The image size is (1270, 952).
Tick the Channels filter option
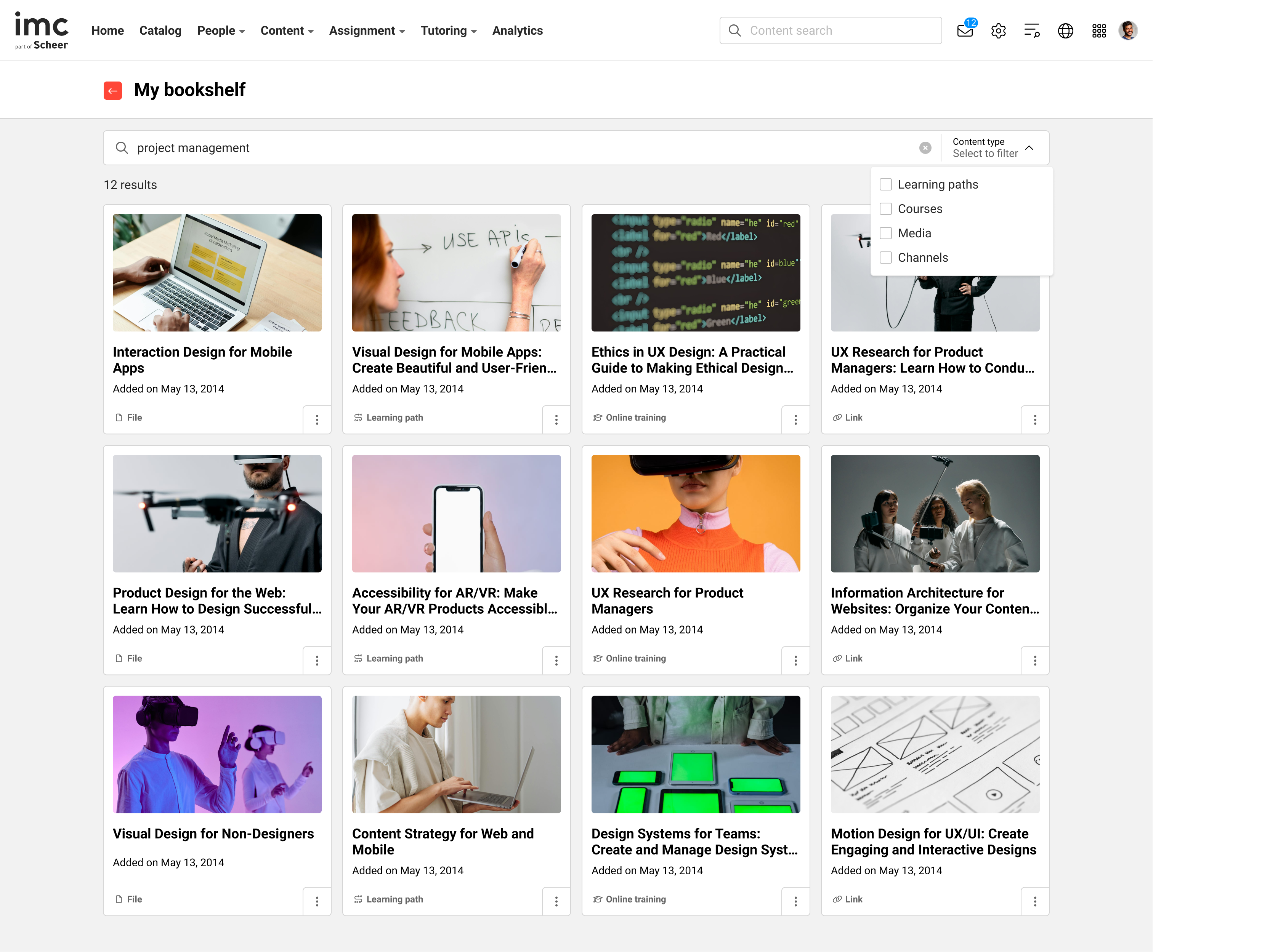pyautogui.click(x=886, y=258)
